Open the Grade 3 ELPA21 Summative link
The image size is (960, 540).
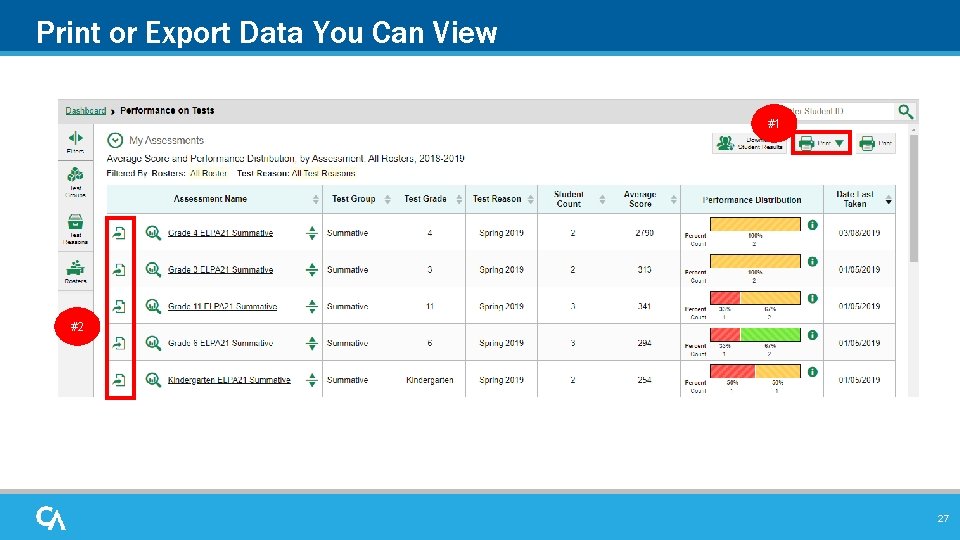point(220,269)
